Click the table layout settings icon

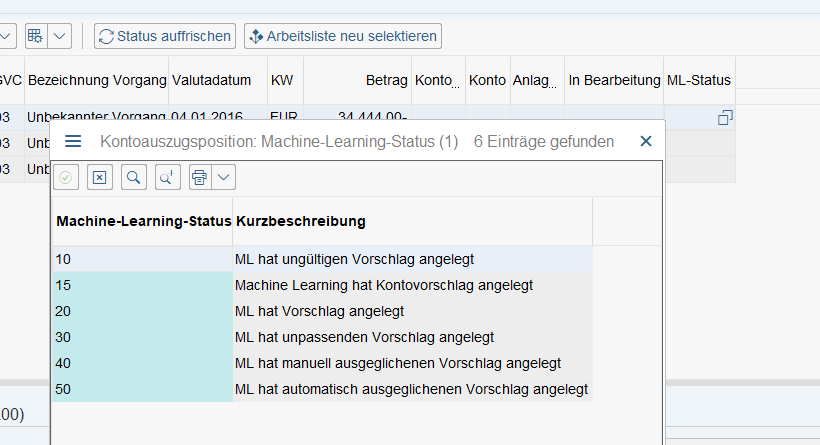(36, 36)
